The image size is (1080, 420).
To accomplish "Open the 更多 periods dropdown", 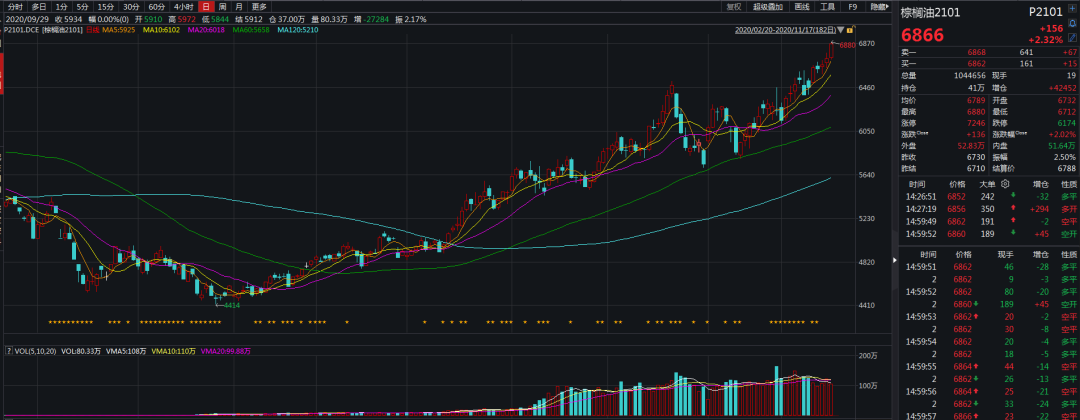I will pyautogui.click(x=259, y=7).
